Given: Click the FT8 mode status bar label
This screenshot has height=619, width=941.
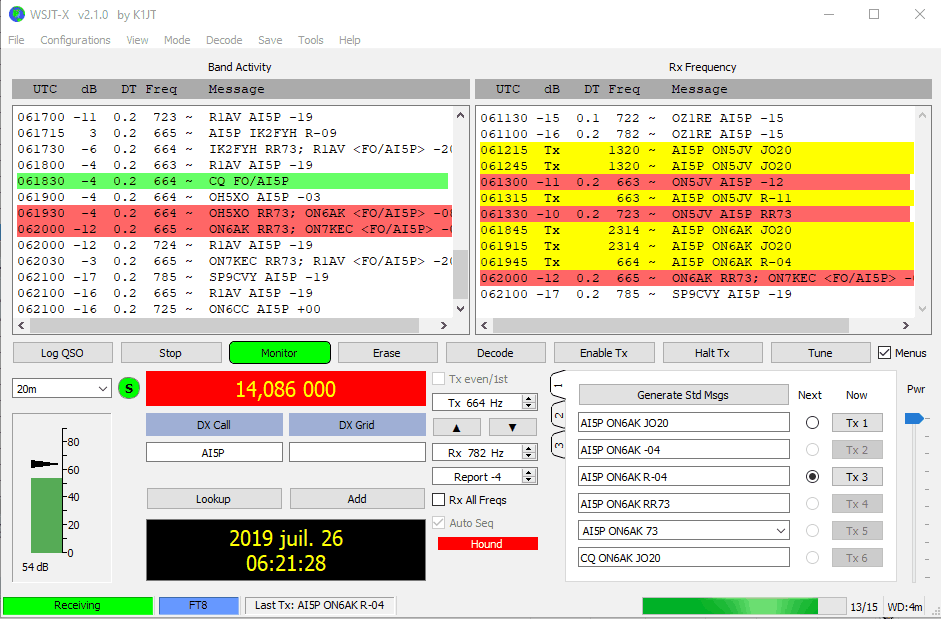Looking at the screenshot, I should [x=199, y=605].
